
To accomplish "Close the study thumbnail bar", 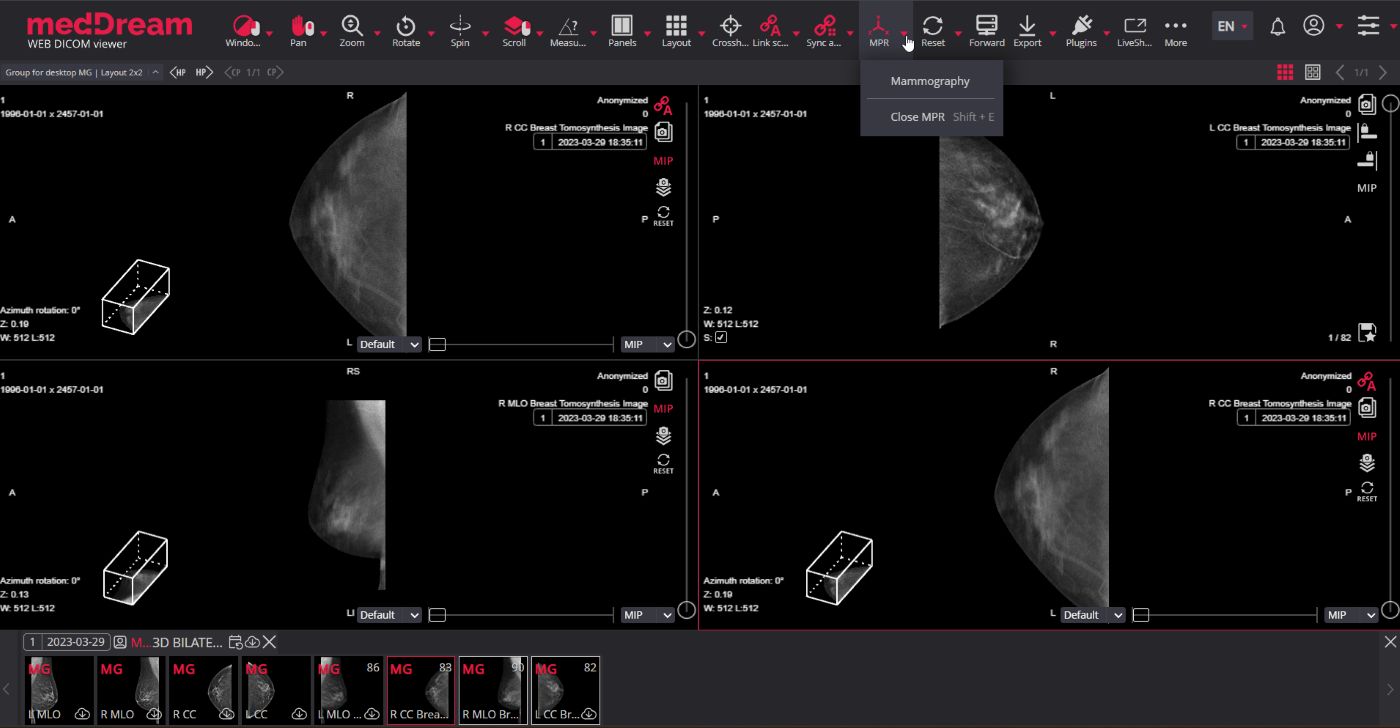I will pyautogui.click(x=1390, y=642).
